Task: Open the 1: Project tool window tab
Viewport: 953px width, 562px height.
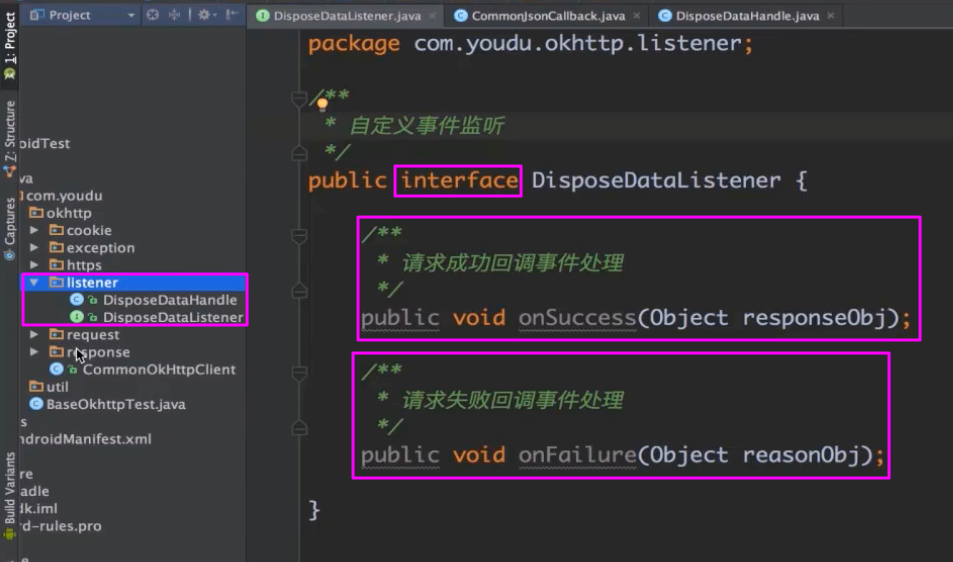Action: tap(10, 46)
